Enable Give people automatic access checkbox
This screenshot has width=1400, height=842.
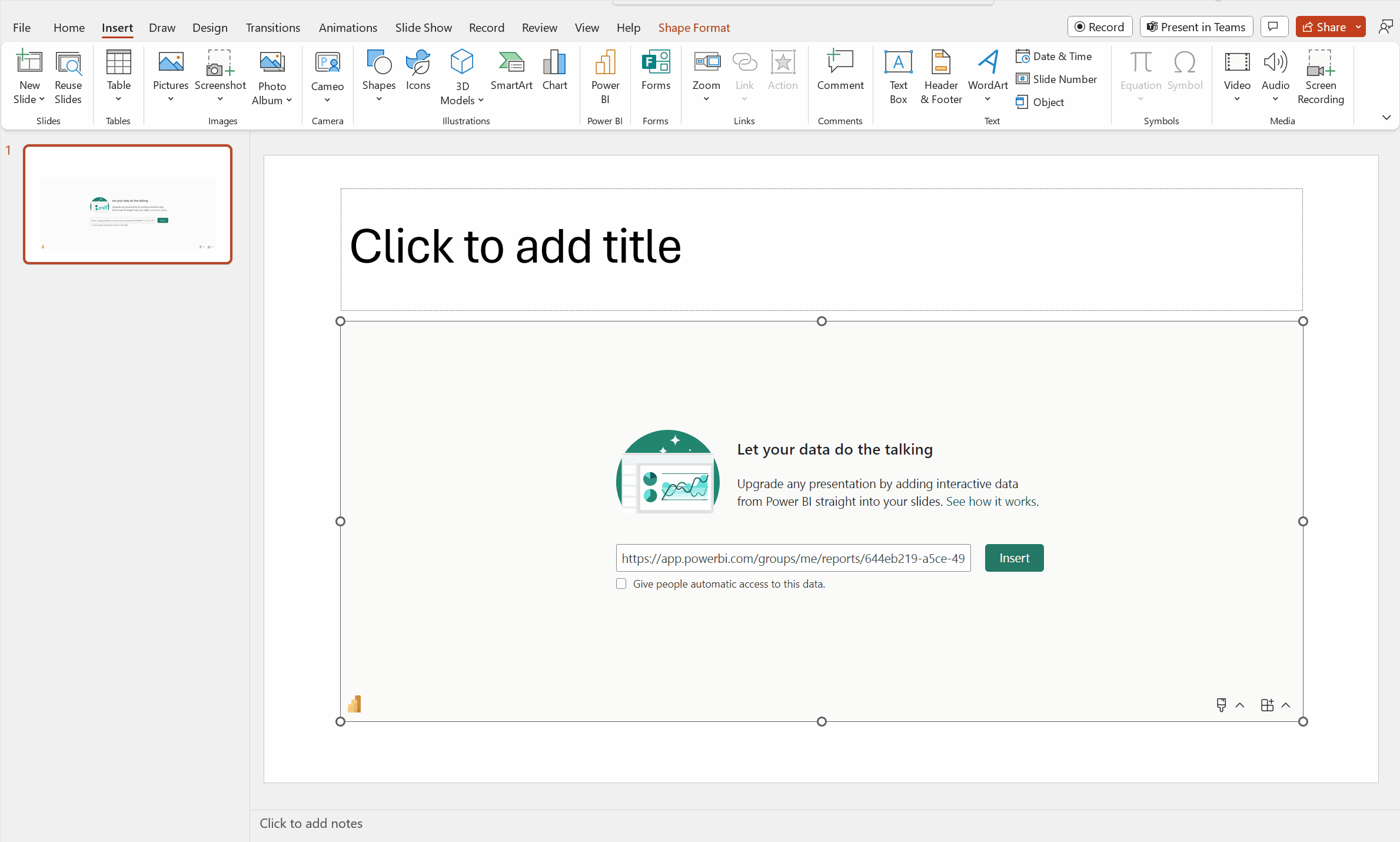pyautogui.click(x=620, y=584)
